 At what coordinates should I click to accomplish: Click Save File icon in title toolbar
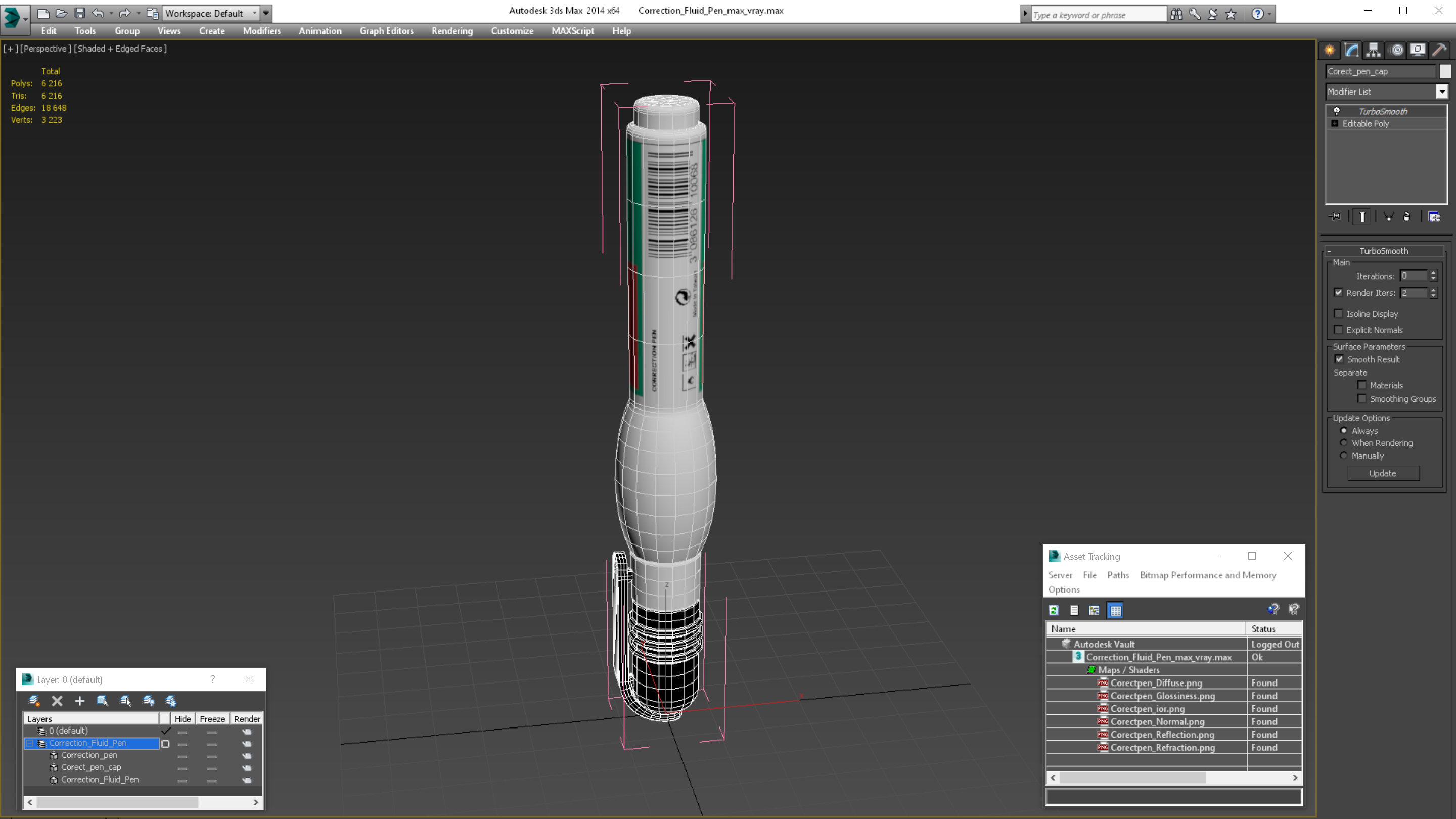click(x=80, y=13)
